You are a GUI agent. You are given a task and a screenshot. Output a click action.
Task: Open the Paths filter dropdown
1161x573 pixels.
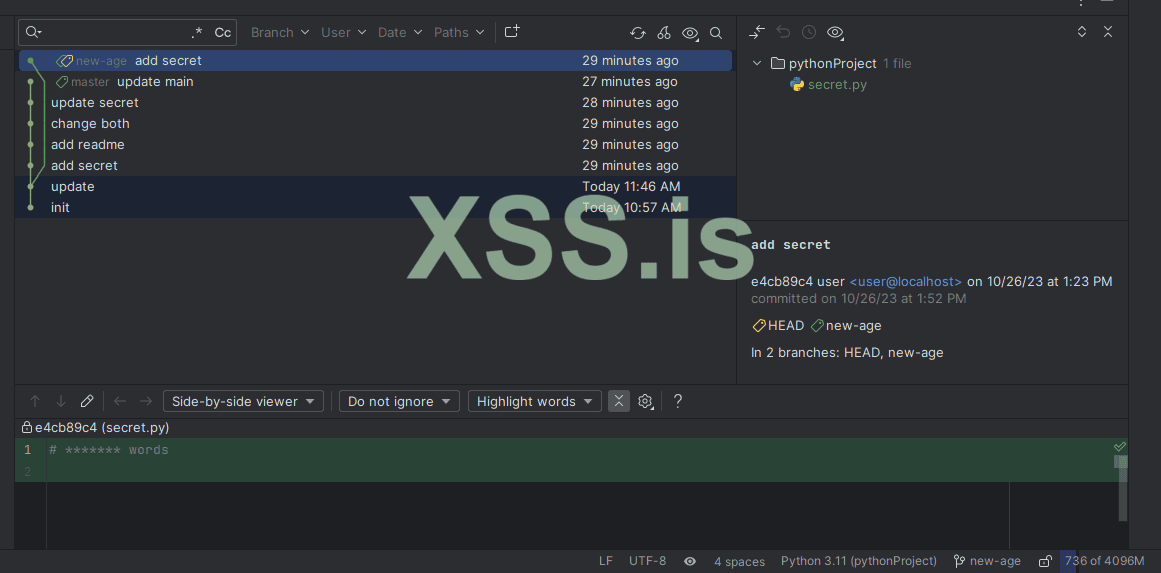459,33
